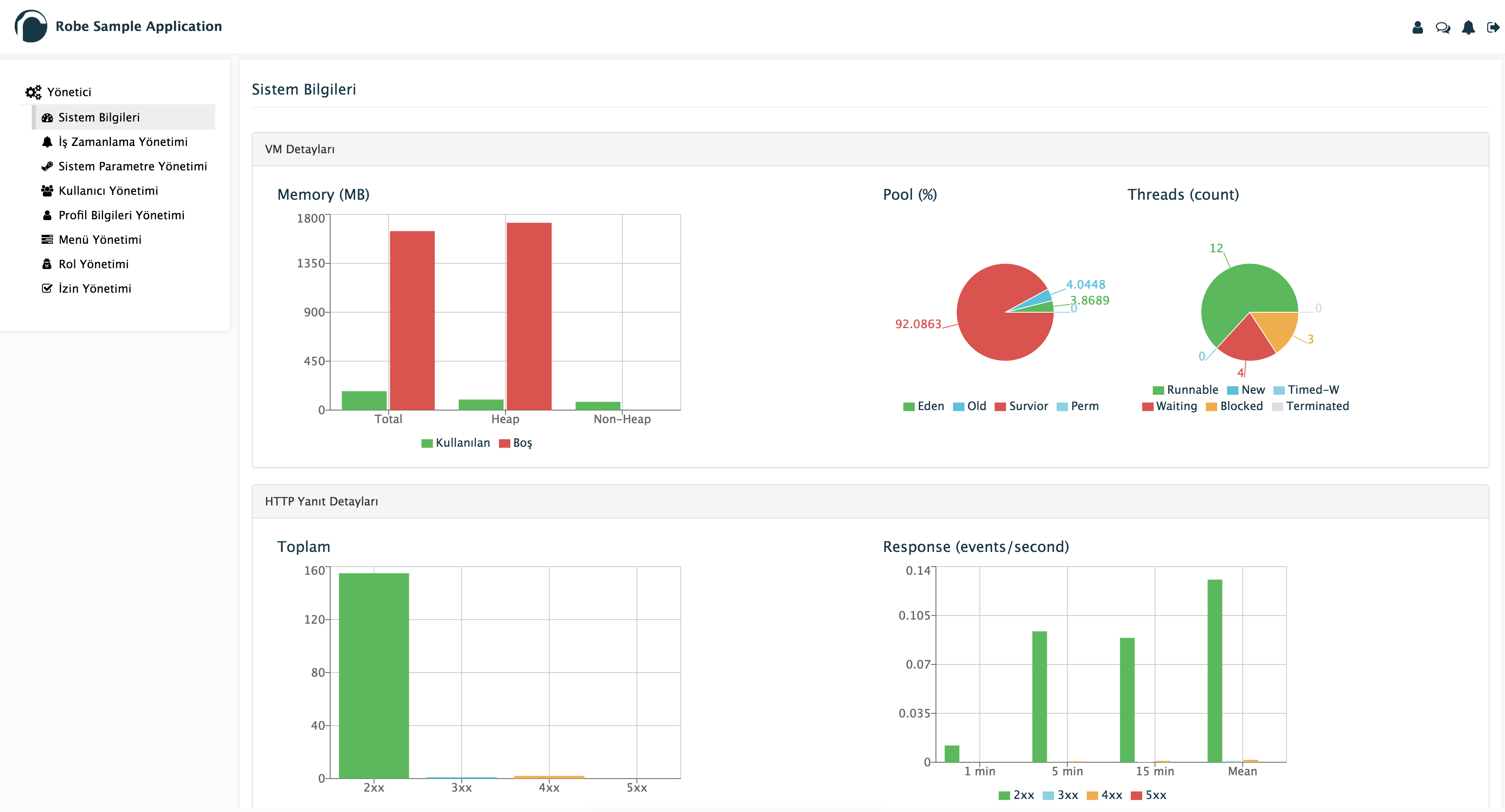Image resolution: width=1505 pixels, height=812 pixels.
Task: Click the 92.0863 pool value label
Action: [x=918, y=324]
